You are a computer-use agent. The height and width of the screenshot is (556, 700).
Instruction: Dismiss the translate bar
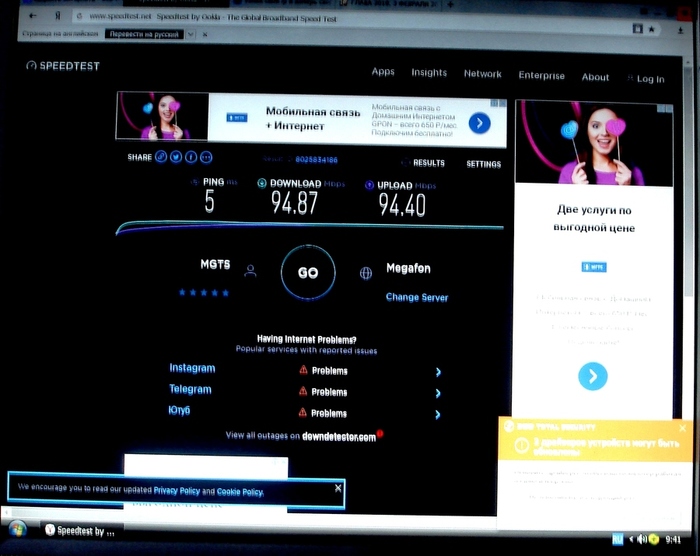205,34
